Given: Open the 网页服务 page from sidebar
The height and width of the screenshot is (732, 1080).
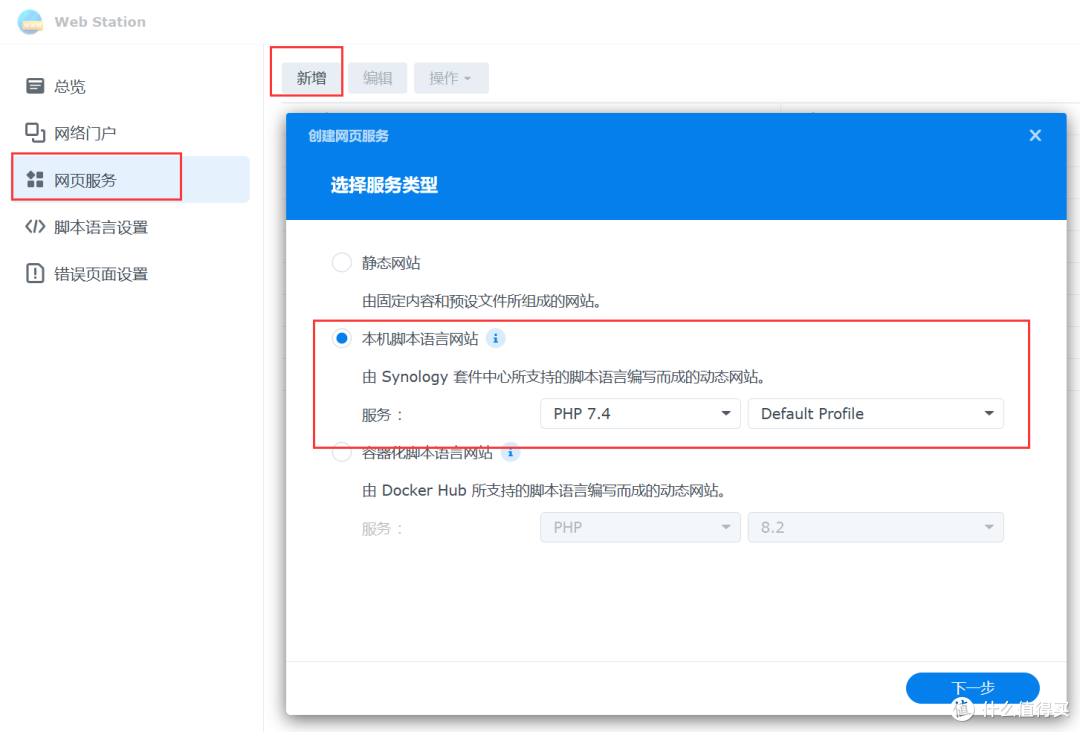Looking at the screenshot, I should pyautogui.click(x=95, y=176).
